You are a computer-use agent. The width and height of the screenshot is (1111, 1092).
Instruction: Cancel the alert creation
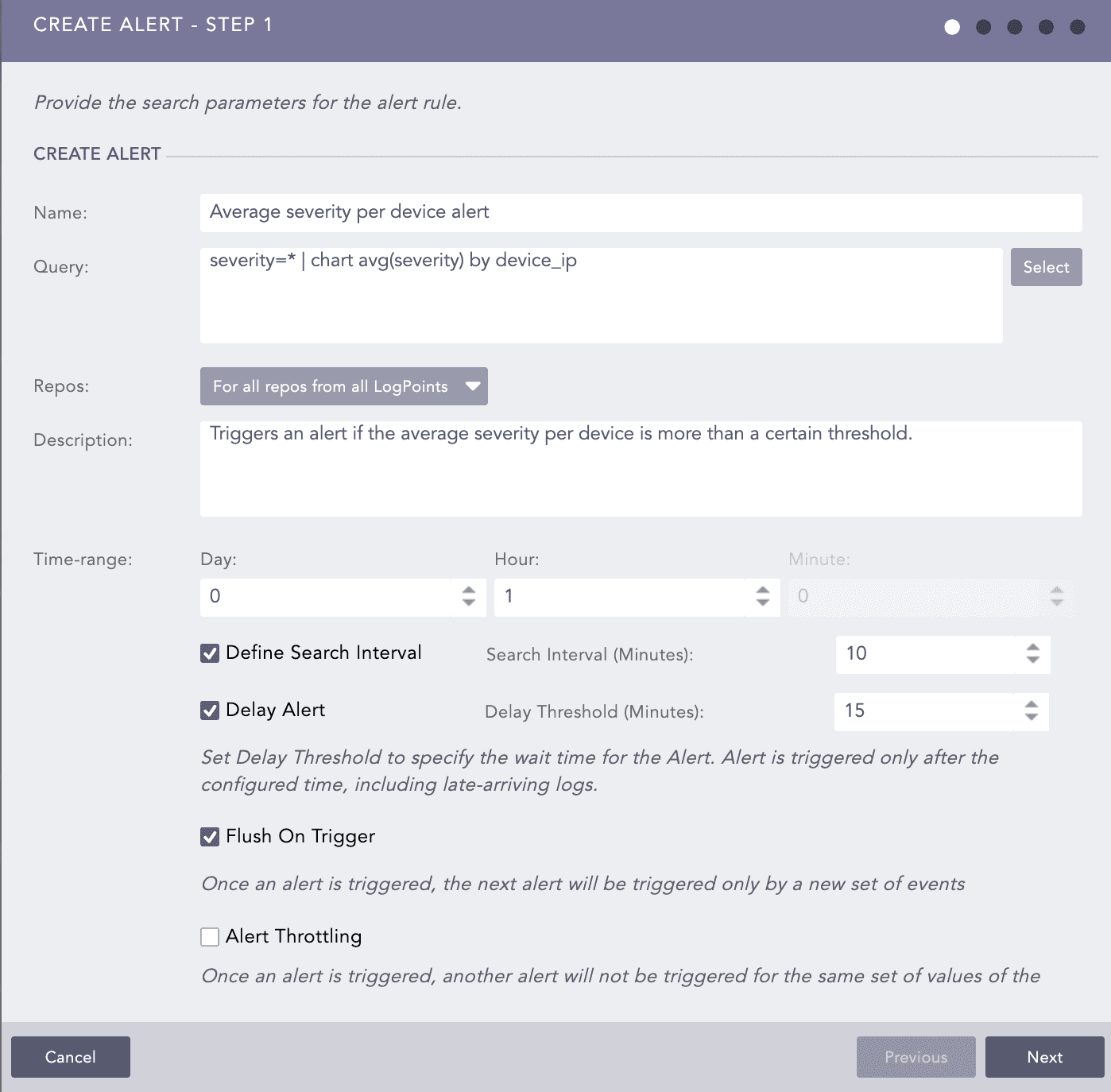click(x=71, y=1057)
